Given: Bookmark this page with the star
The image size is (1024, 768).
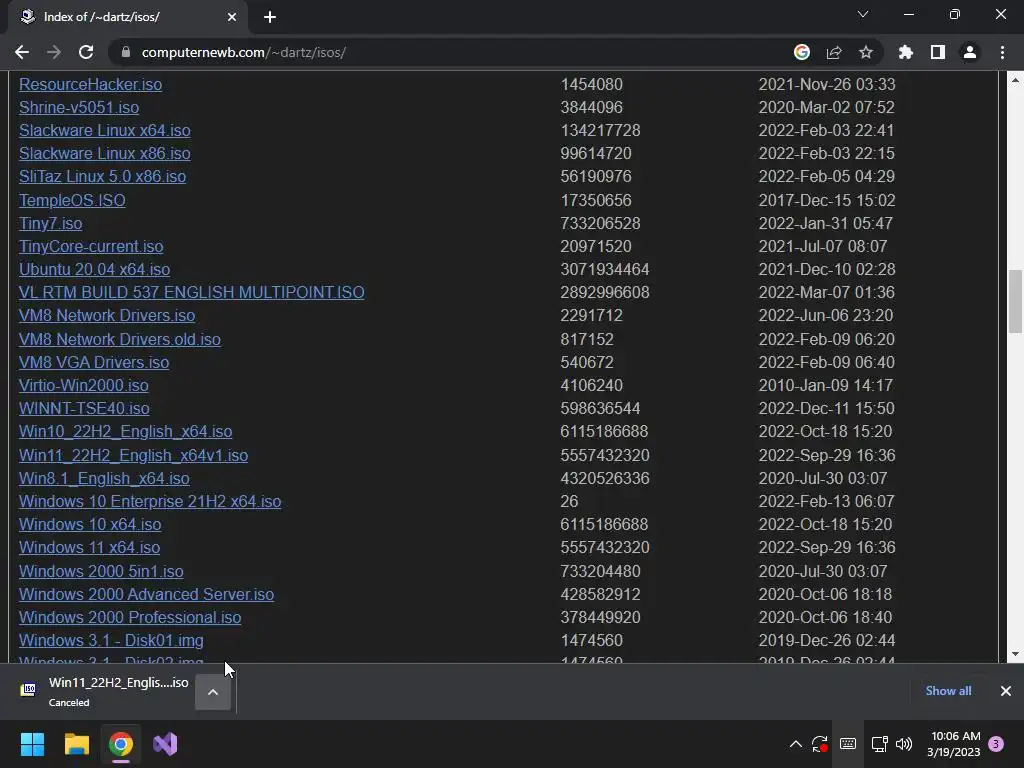Looking at the screenshot, I should (866, 52).
